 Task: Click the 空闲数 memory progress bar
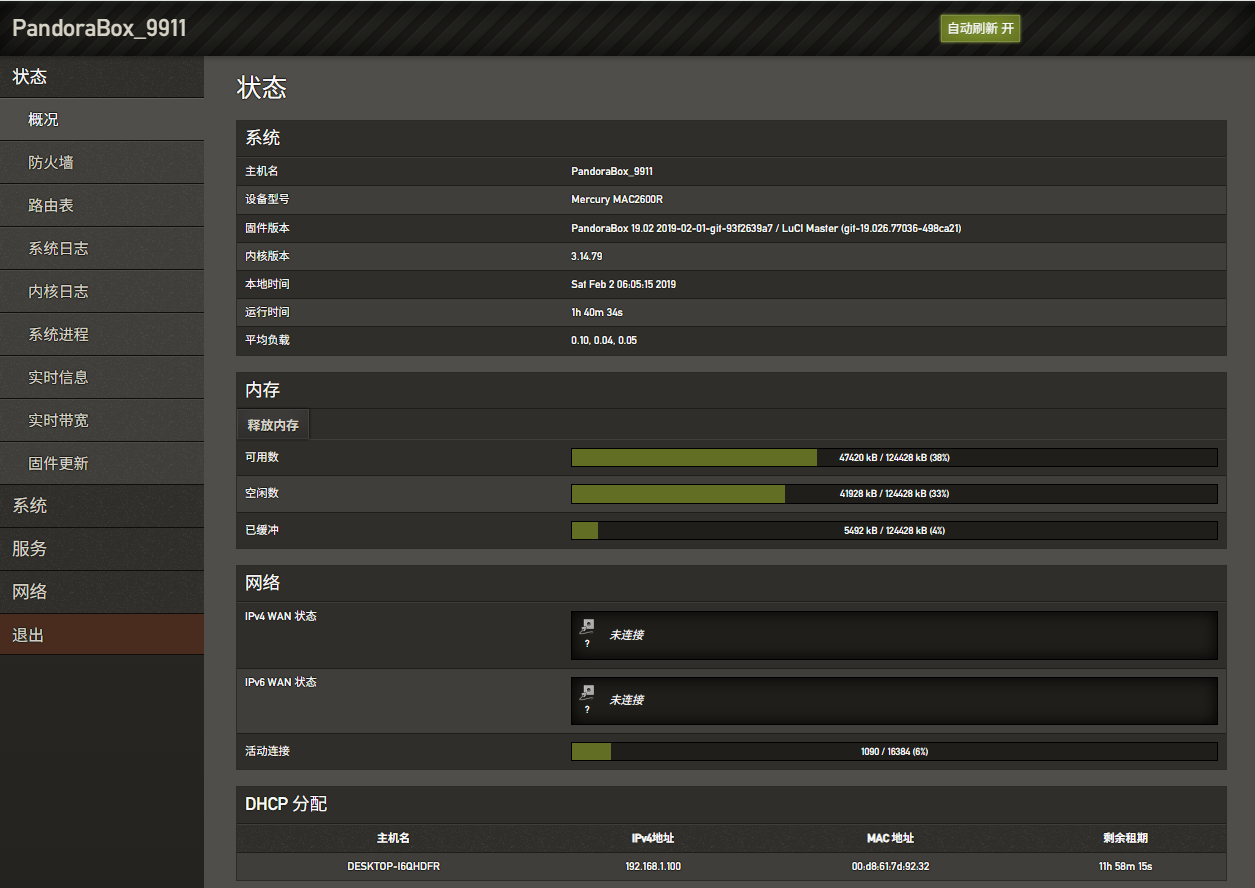(x=894, y=494)
